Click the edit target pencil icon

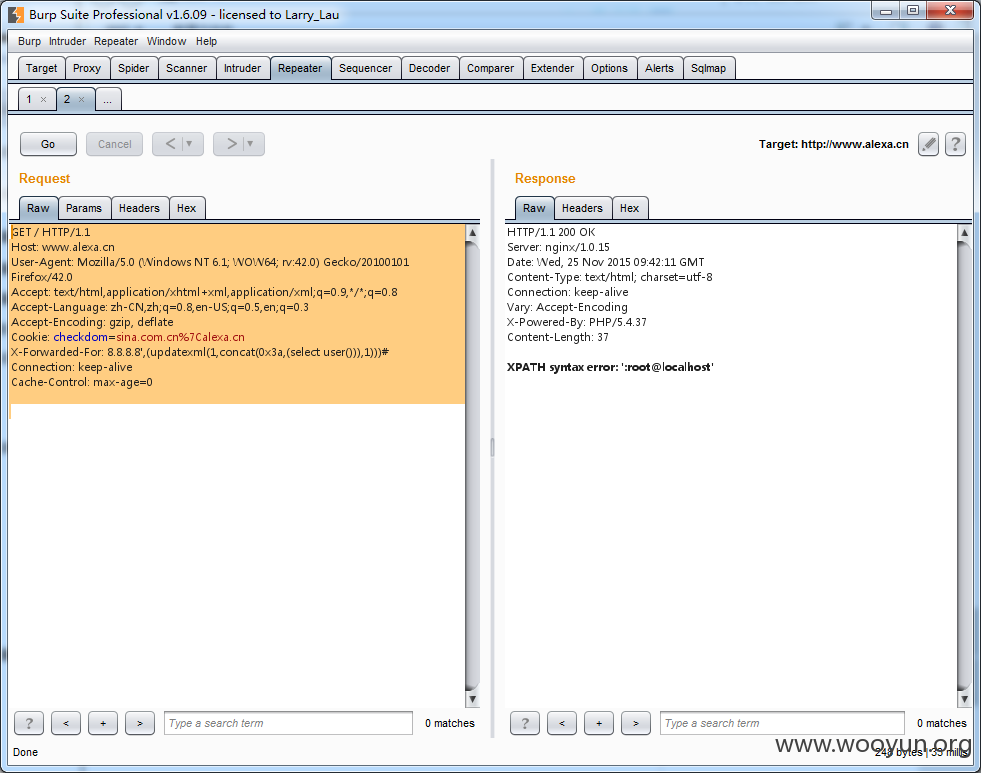pos(928,144)
